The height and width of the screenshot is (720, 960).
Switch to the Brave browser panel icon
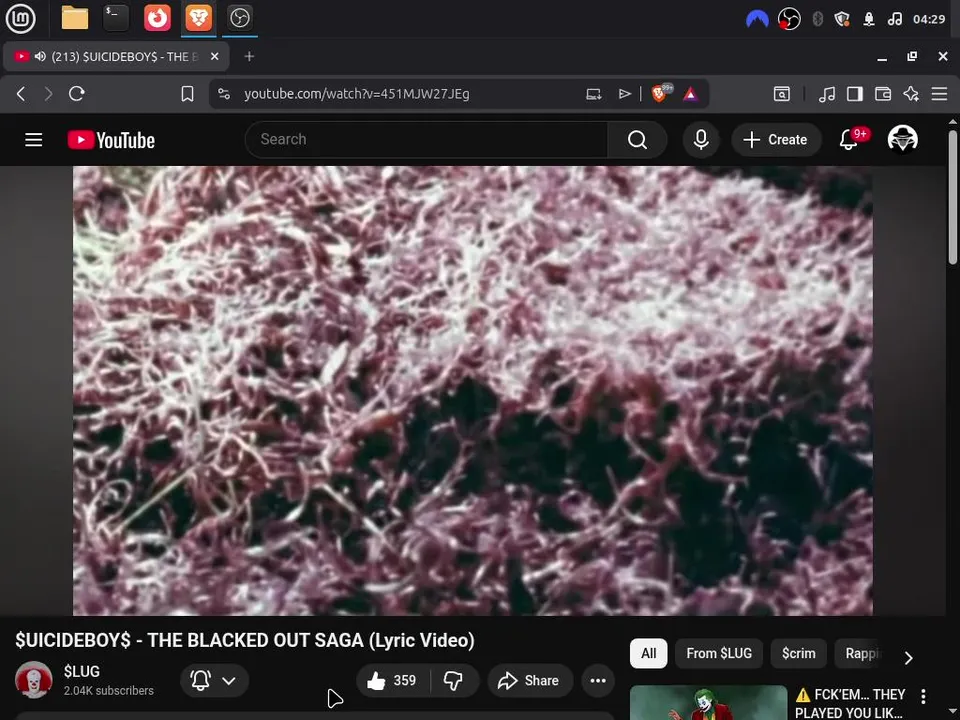tap(198, 18)
